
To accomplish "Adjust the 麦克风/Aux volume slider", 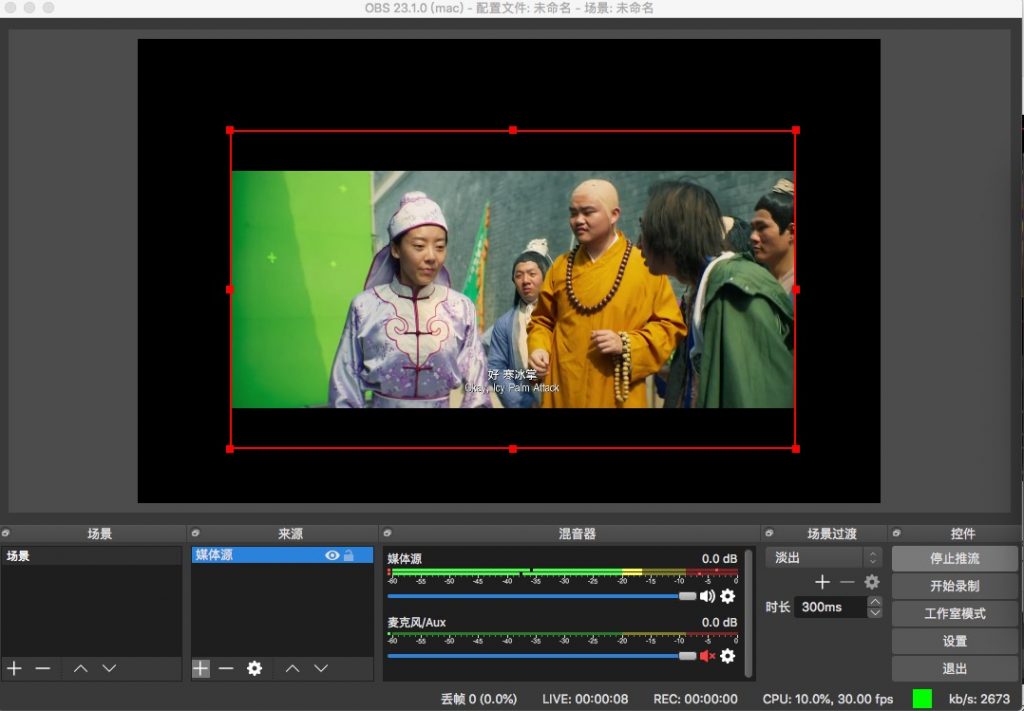I will tap(542, 656).
